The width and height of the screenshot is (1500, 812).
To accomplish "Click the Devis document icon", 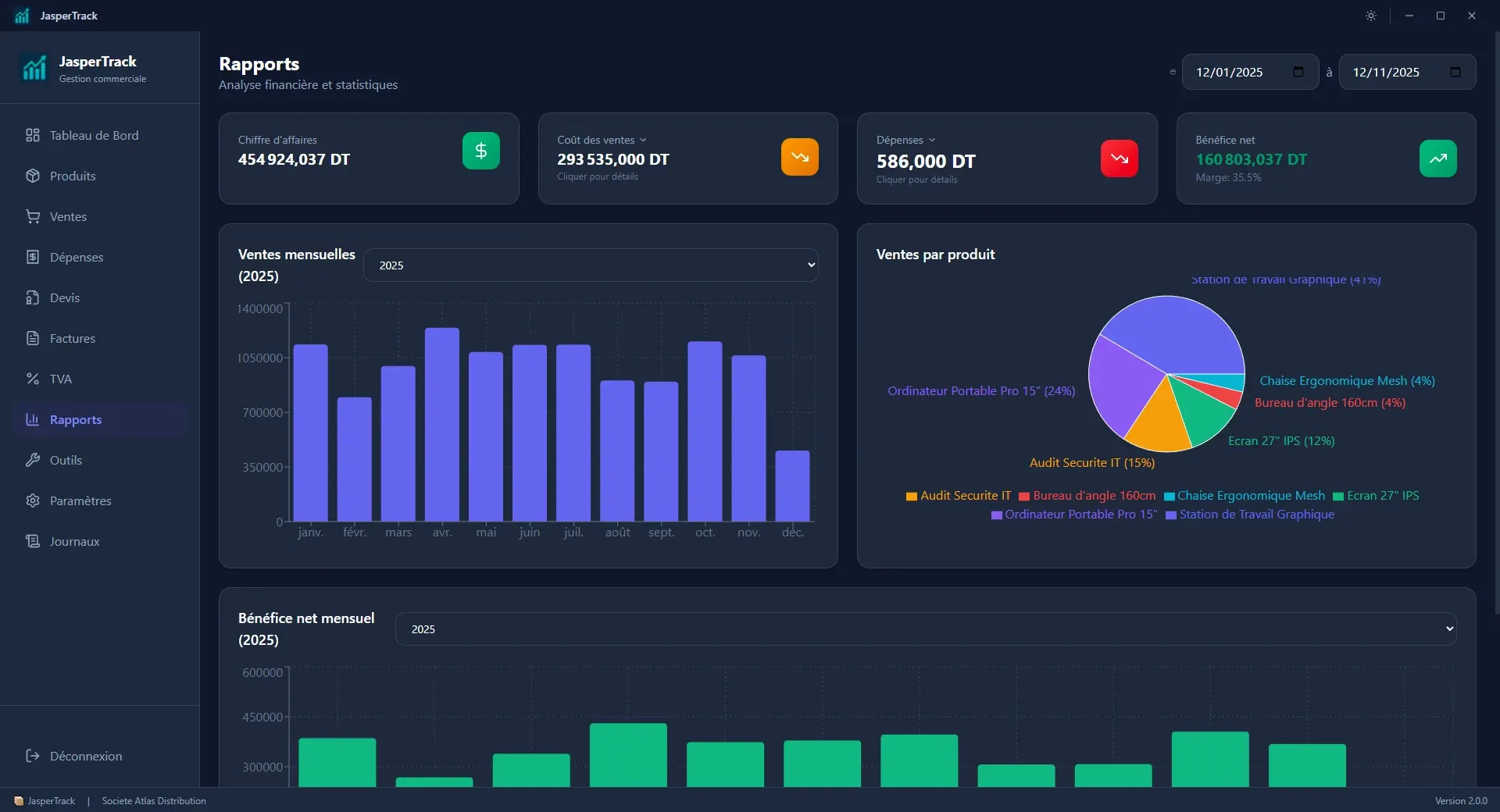I will 33,297.
